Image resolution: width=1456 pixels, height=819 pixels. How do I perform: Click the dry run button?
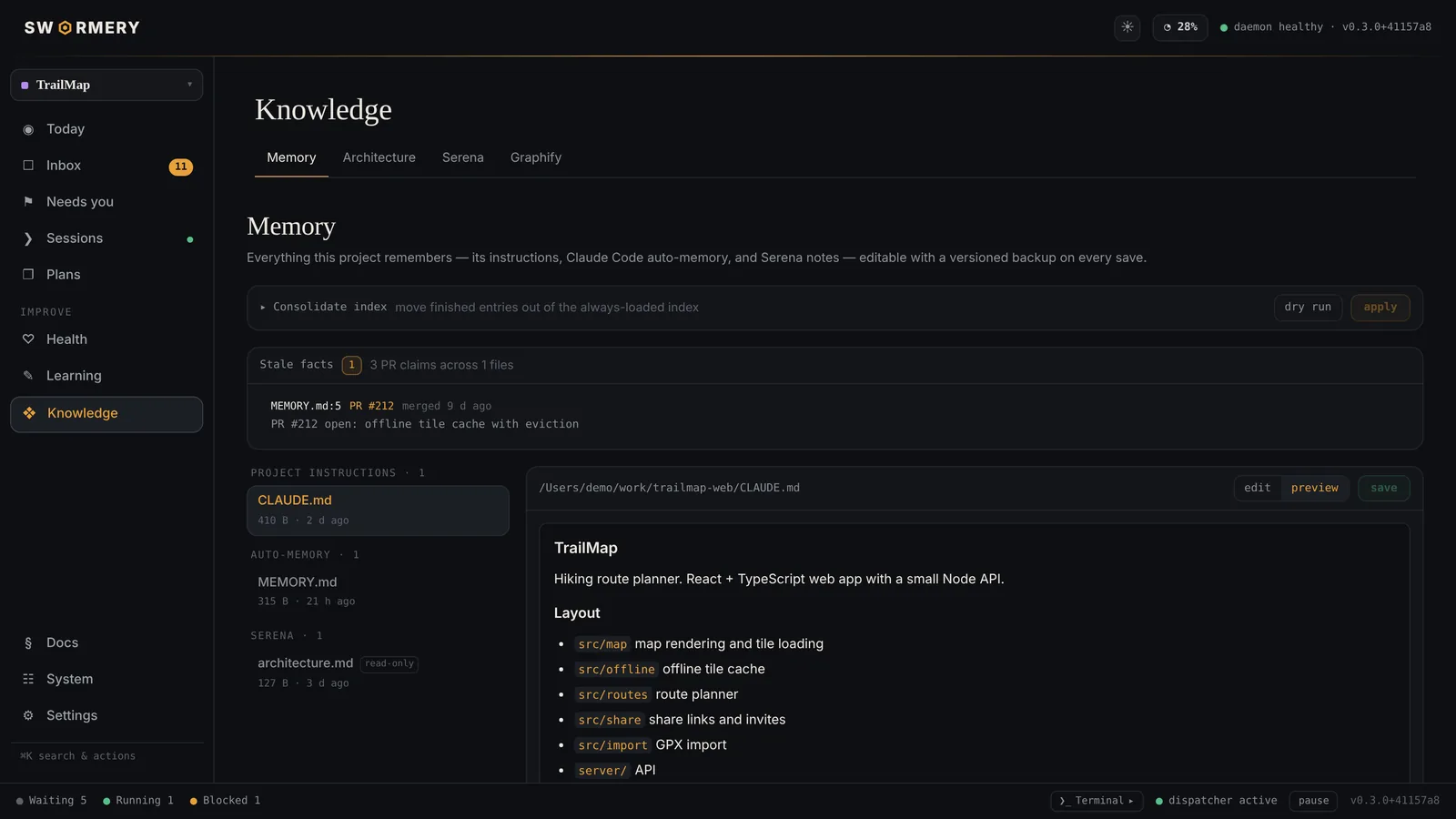(1308, 308)
